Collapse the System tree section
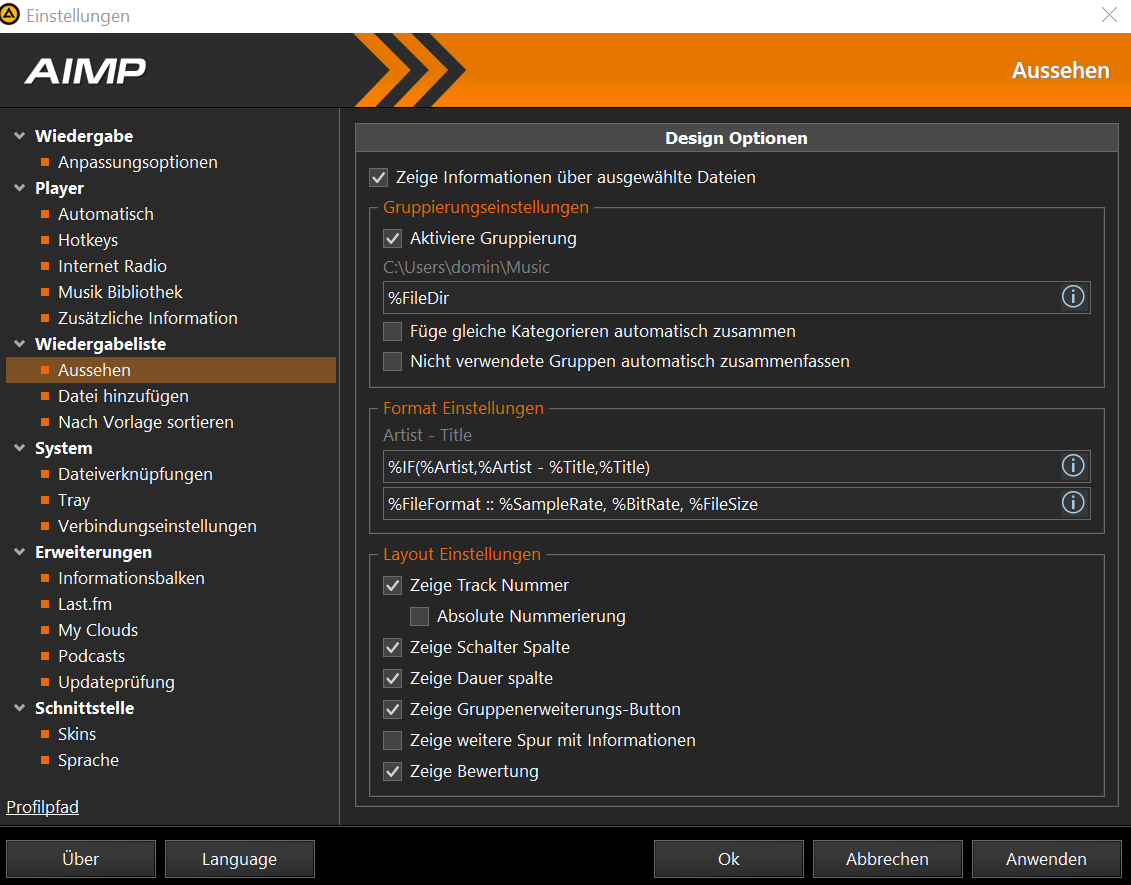This screenshot has width=1131, height=885. 19,448
